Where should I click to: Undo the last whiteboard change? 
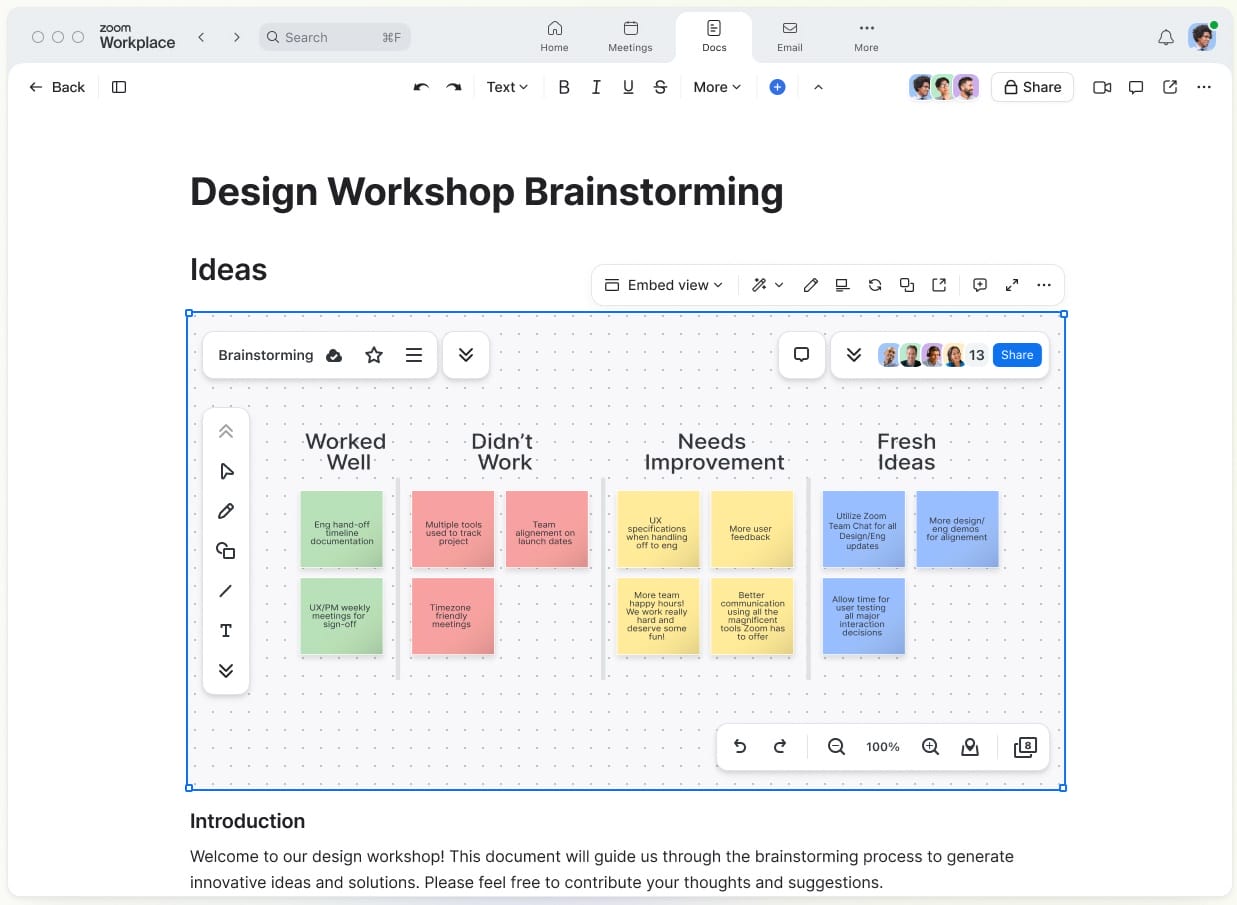(740, 746)
